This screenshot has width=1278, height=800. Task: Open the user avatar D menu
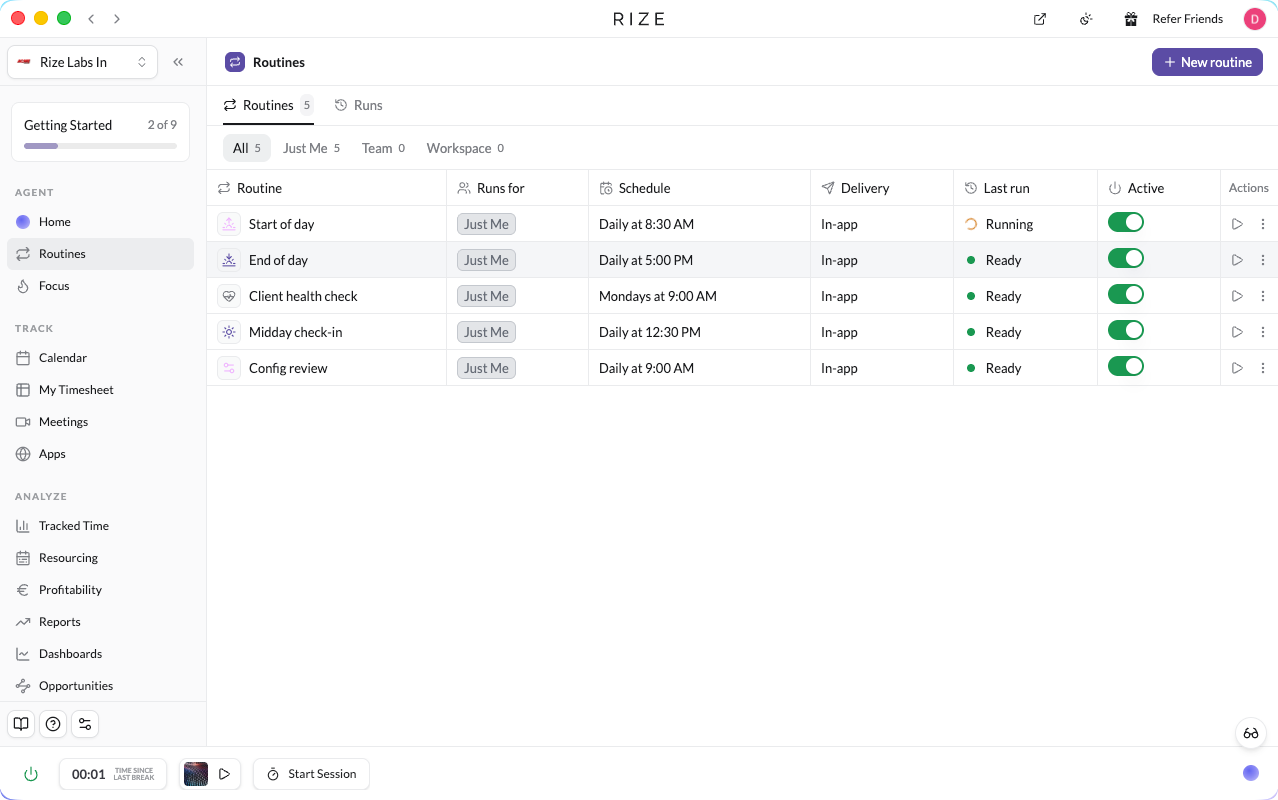tap(1255, 19)
